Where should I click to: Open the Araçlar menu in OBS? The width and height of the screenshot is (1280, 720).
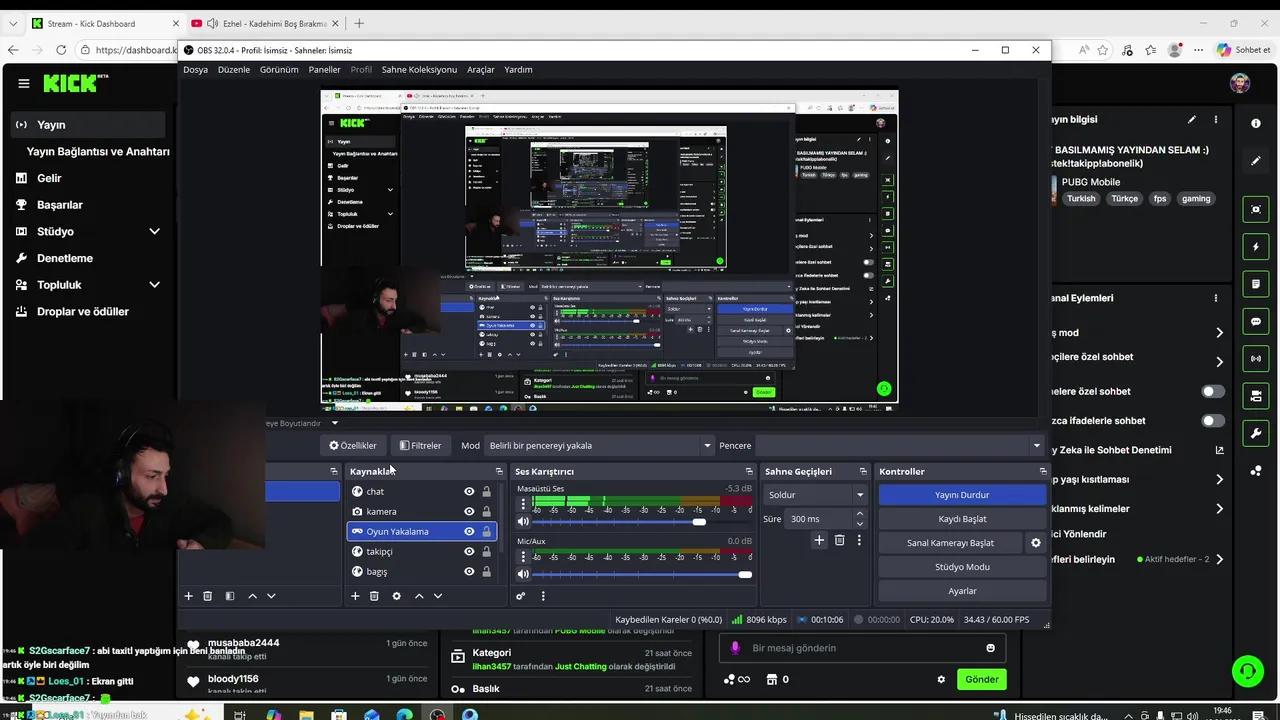click(480, 69)
